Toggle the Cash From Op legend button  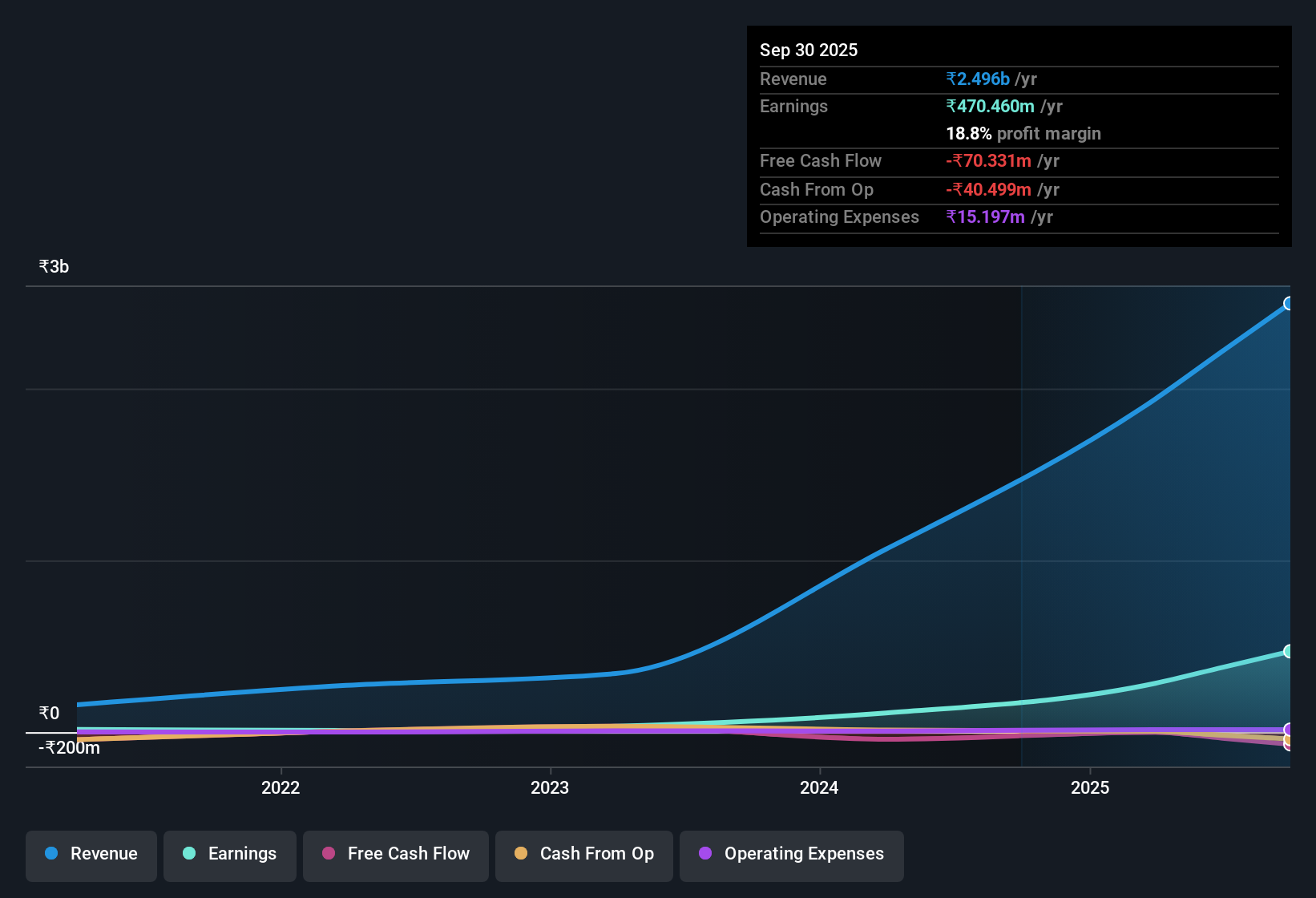coord(584,856)
